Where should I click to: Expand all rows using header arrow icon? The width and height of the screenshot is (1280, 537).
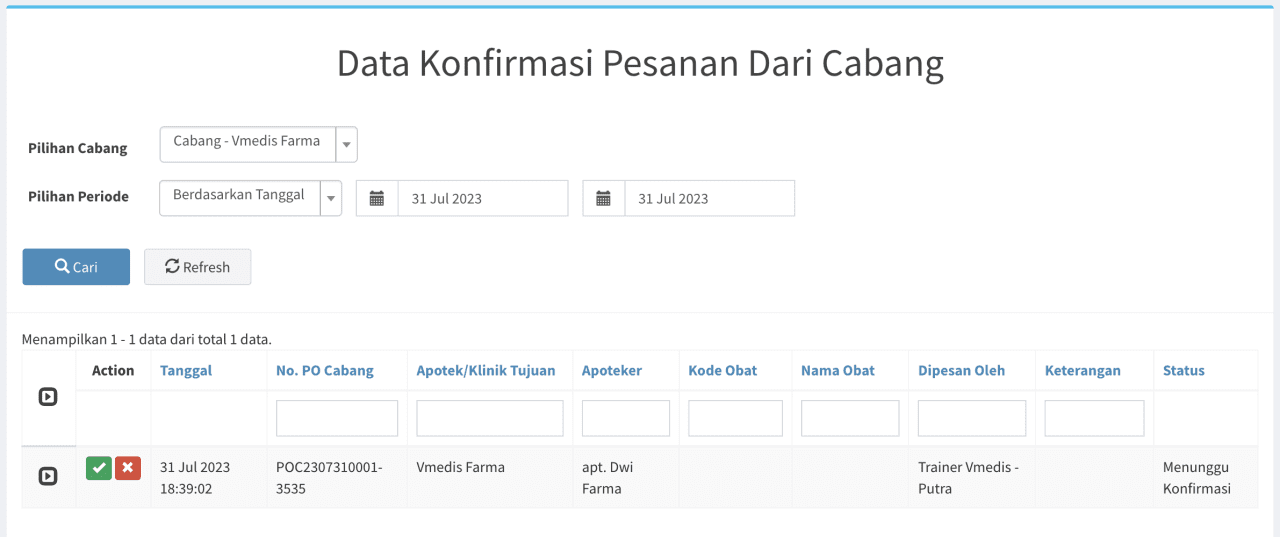click(48, 397)
